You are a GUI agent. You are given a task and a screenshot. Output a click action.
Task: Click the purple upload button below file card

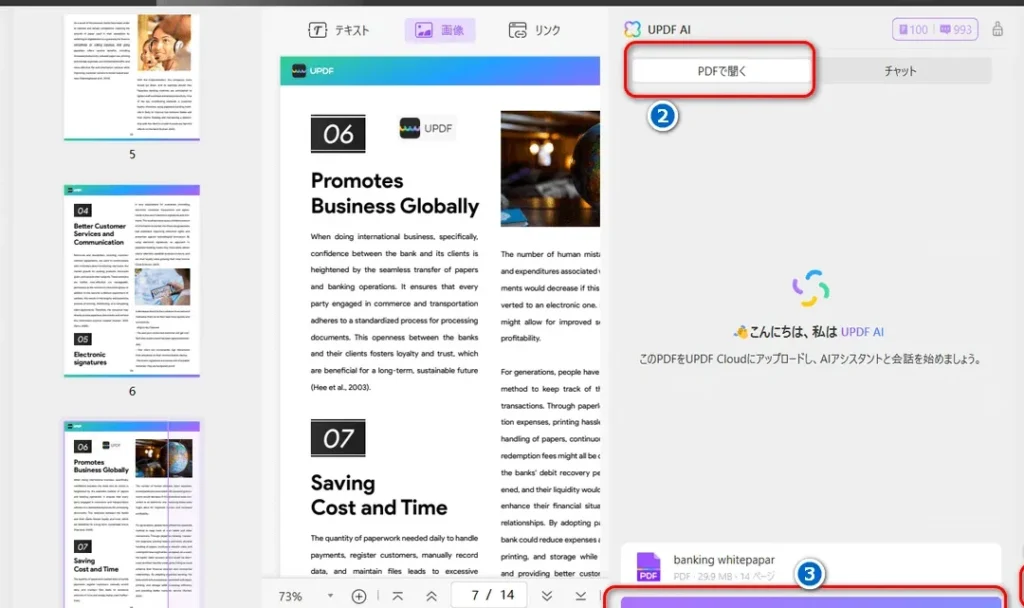point(810,601)
